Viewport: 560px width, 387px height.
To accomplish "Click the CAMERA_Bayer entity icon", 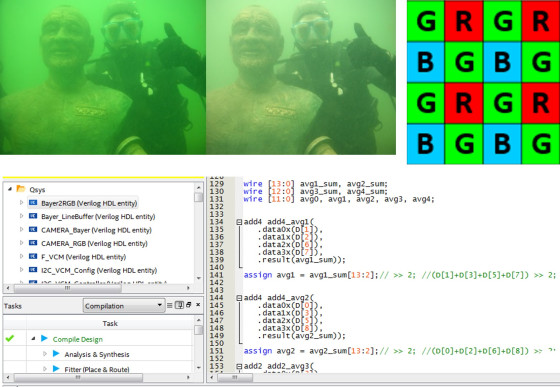I will click(33, 230).
